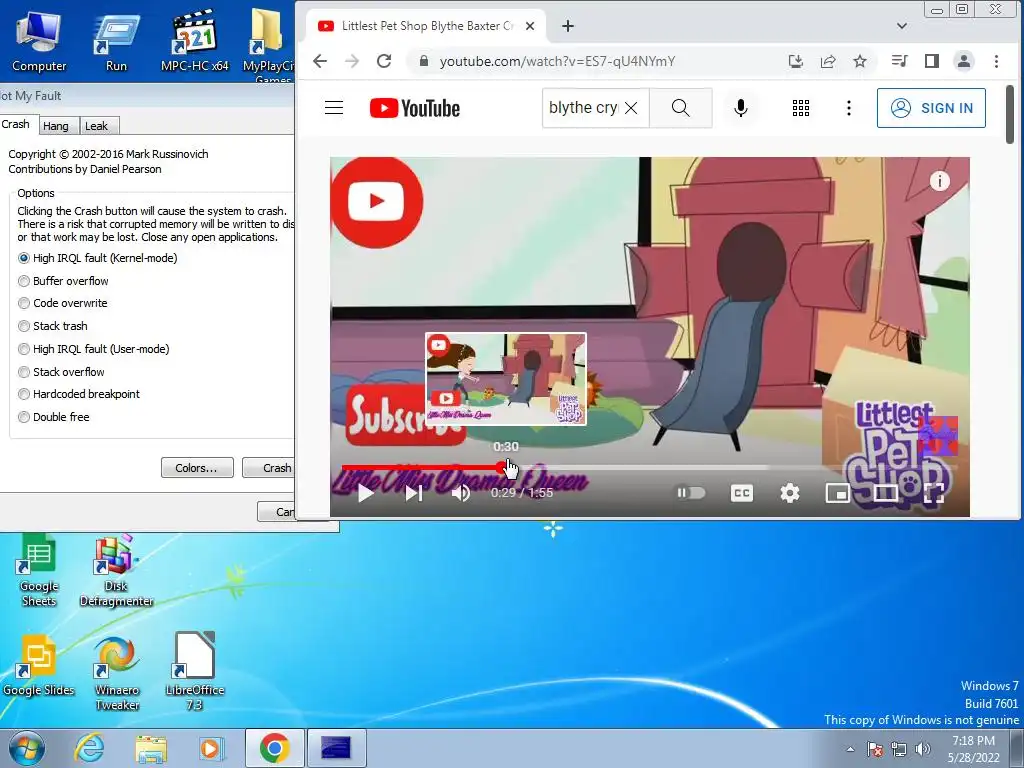Image resolution: width=1024 pixels, height=768 pixels.
Task: Switch to the Crash tab in NotMyFault
Action: 15,124
